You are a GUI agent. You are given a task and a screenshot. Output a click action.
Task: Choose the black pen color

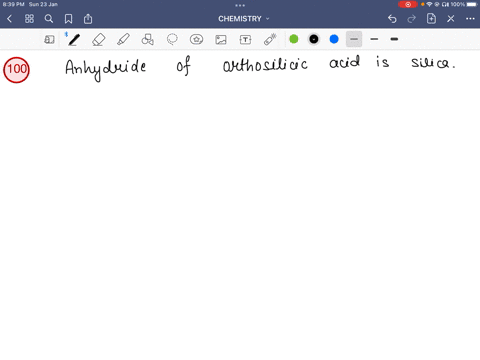coord(314,39)
